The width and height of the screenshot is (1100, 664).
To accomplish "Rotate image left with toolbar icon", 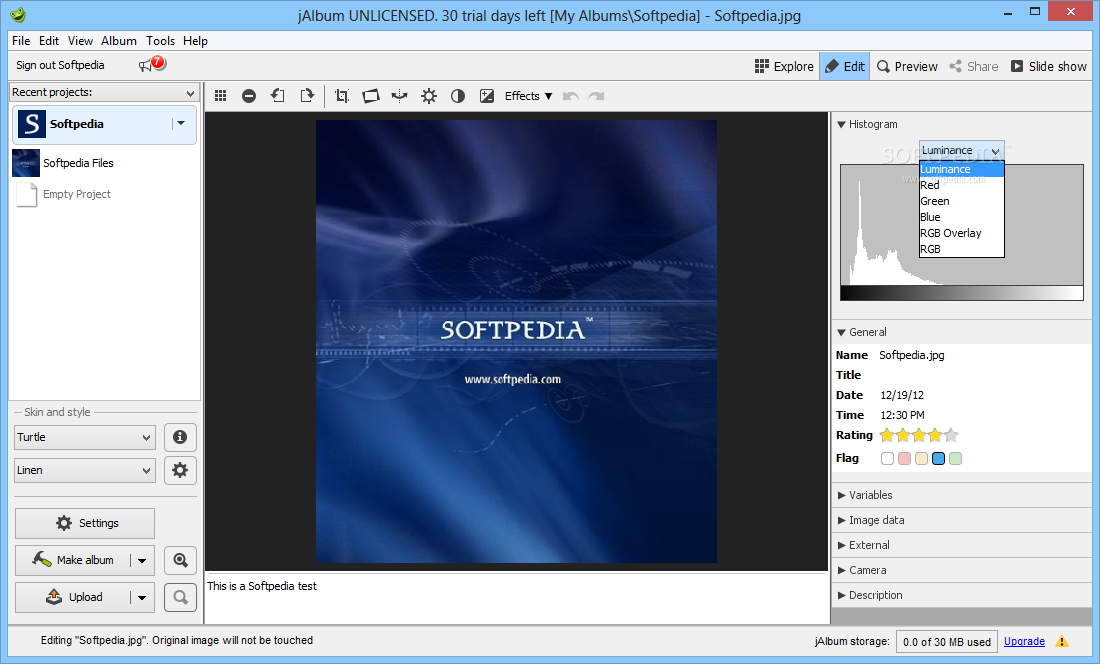I will pyautogui.click(x=278, y=95).
